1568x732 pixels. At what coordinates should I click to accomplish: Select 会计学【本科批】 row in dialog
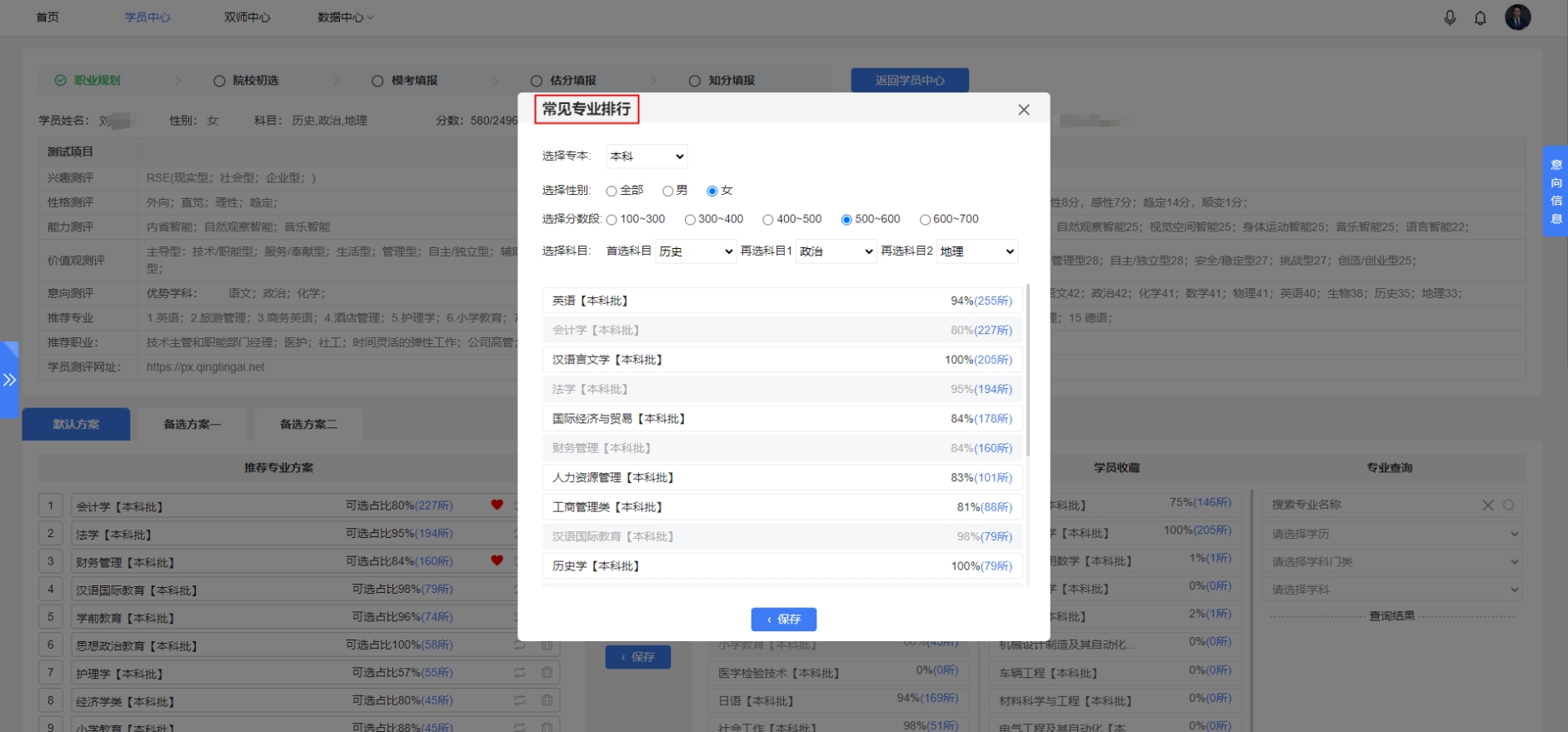pyautogui.click(x=782, y=331)
